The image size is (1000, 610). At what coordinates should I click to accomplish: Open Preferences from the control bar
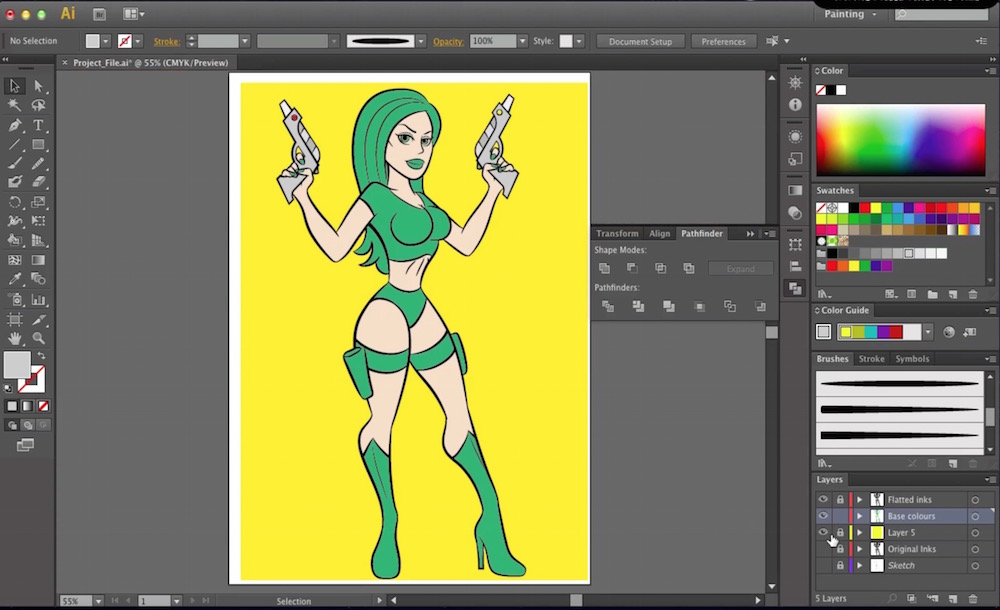point(723,41)
